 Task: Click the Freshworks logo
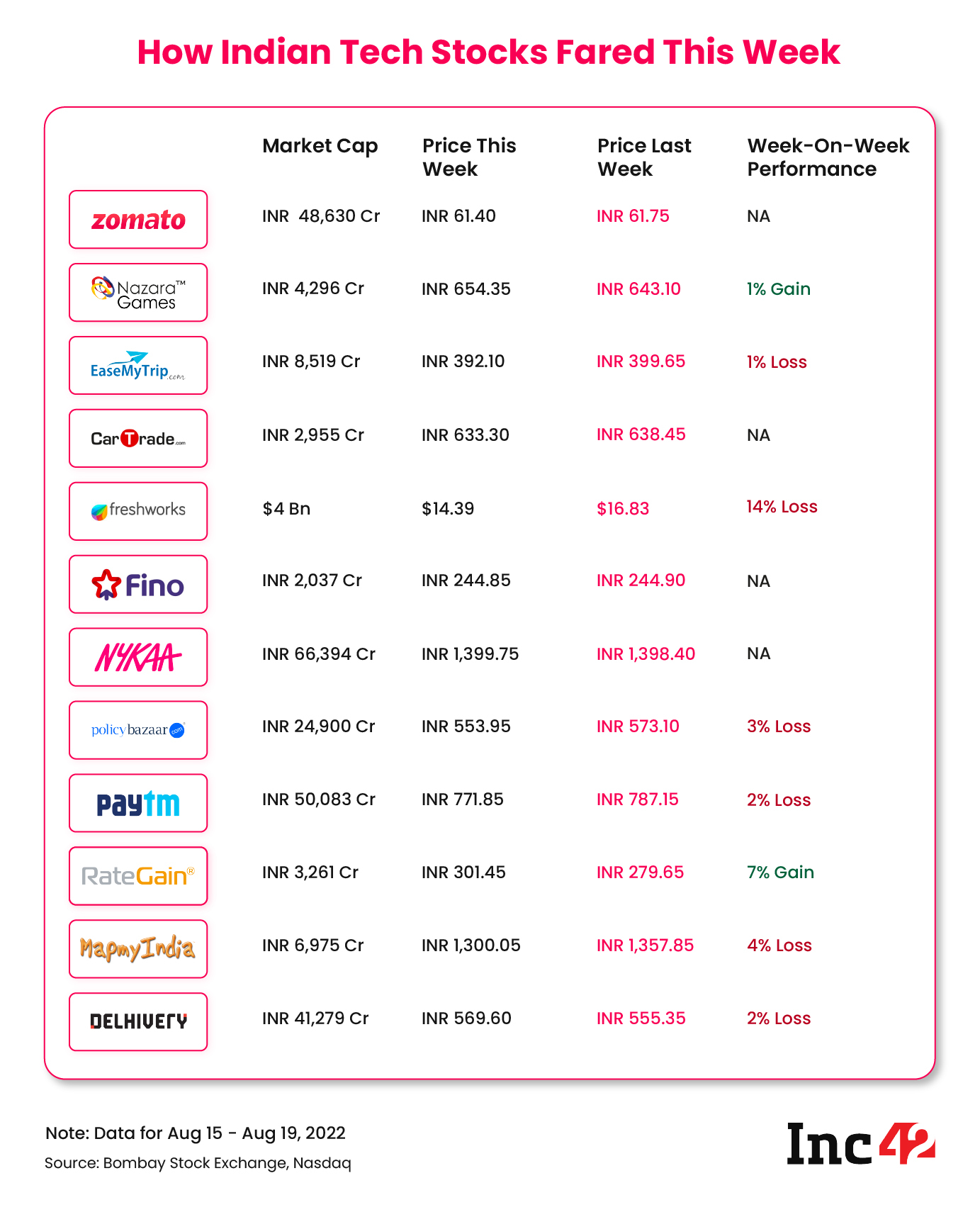[138, 511]
